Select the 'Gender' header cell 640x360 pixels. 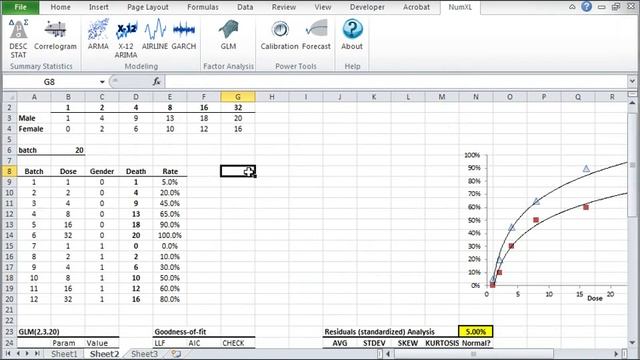point(102,171)
